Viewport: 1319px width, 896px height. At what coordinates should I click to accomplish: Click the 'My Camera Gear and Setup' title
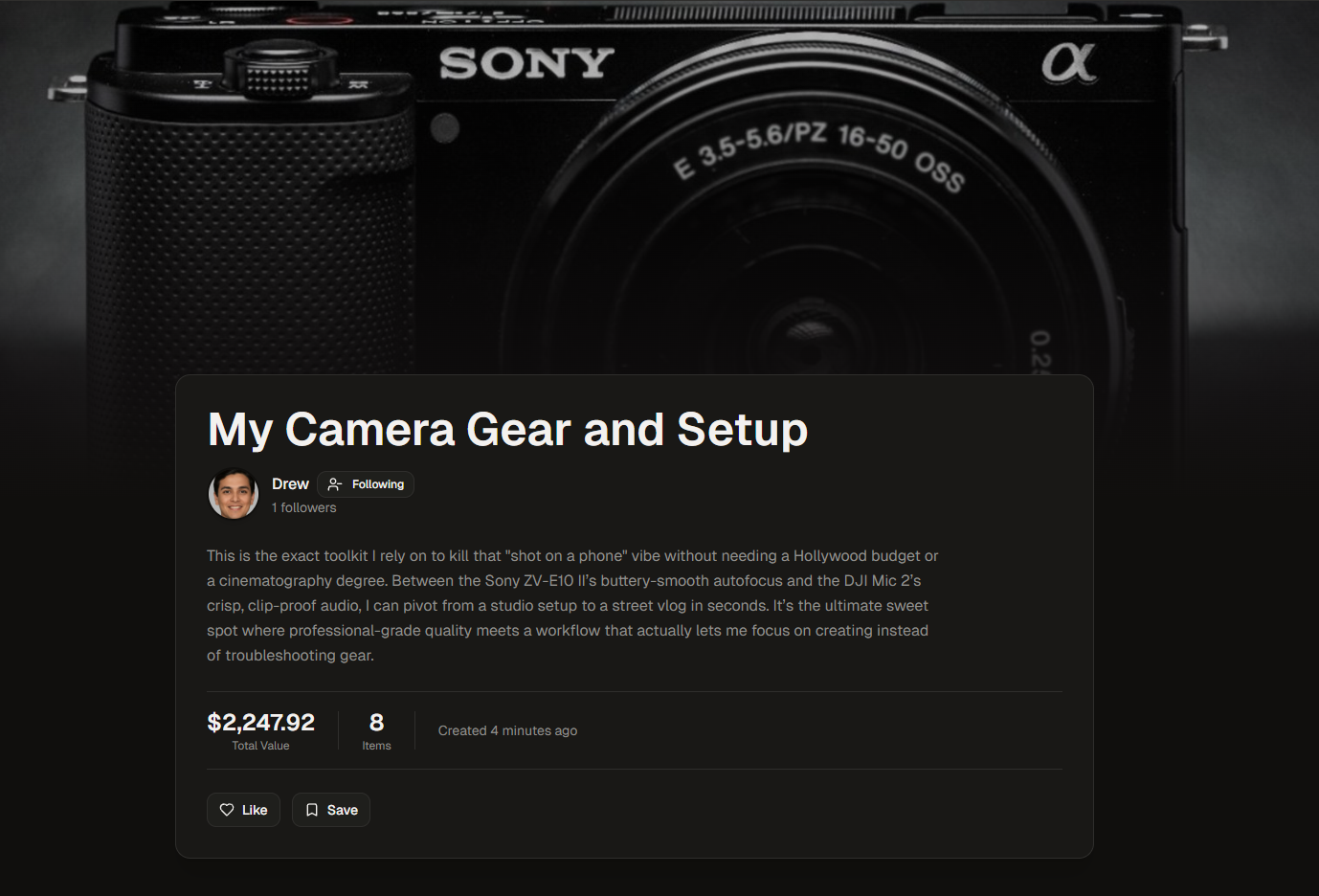point(507,429)
